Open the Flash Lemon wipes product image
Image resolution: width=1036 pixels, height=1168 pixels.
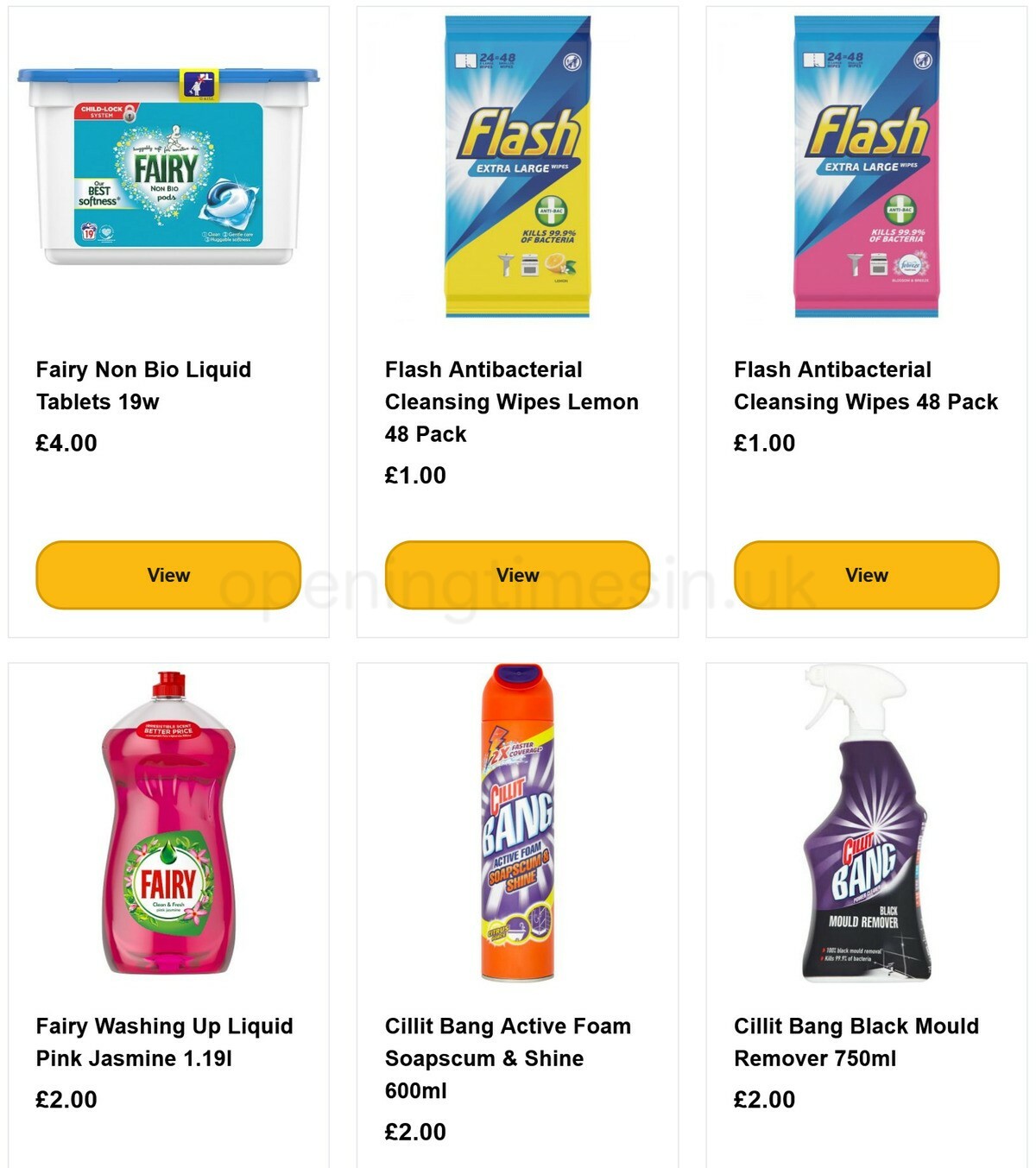tap(516, 164)
